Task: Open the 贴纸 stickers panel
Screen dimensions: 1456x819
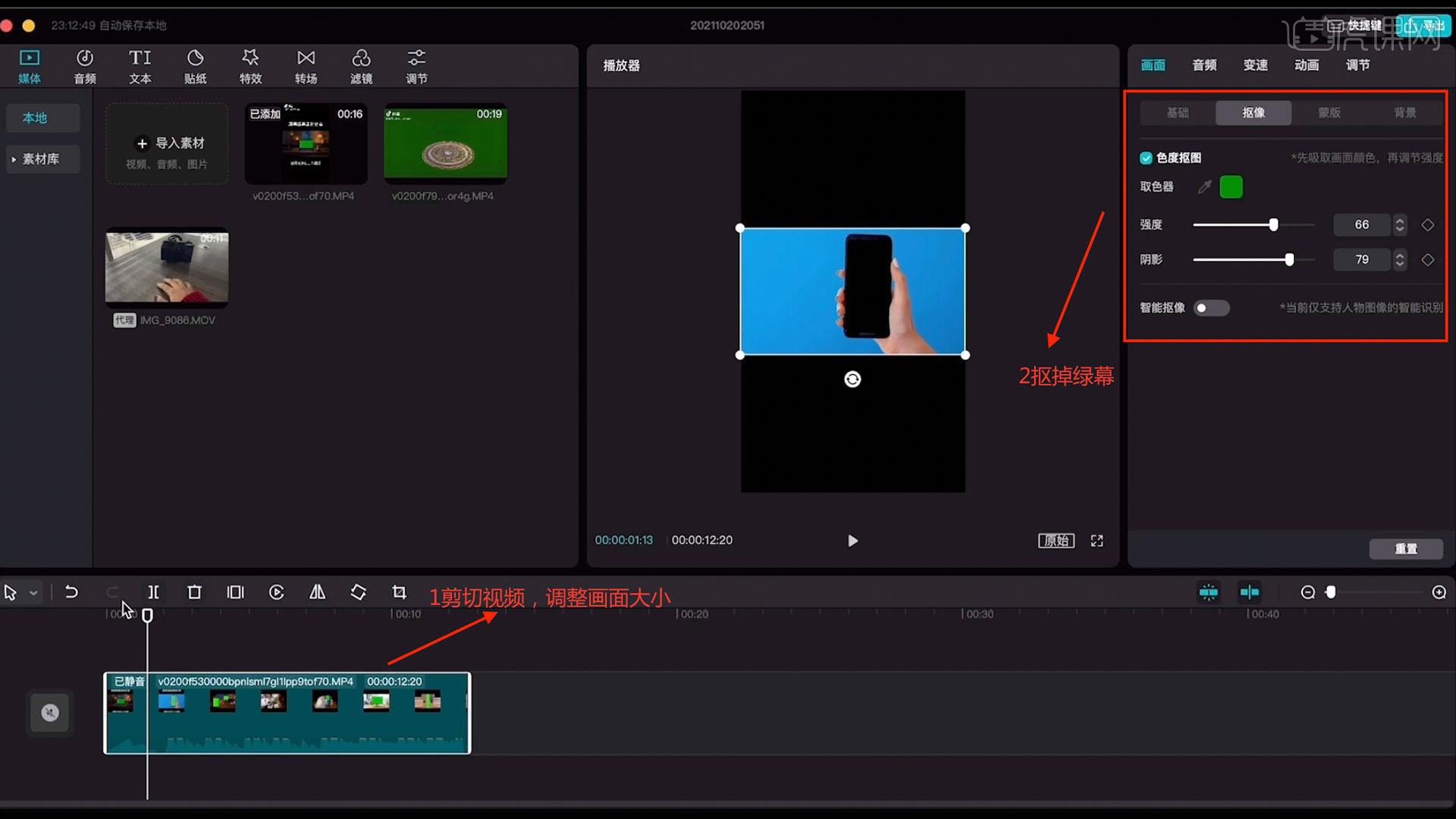Action: [196, 66]
